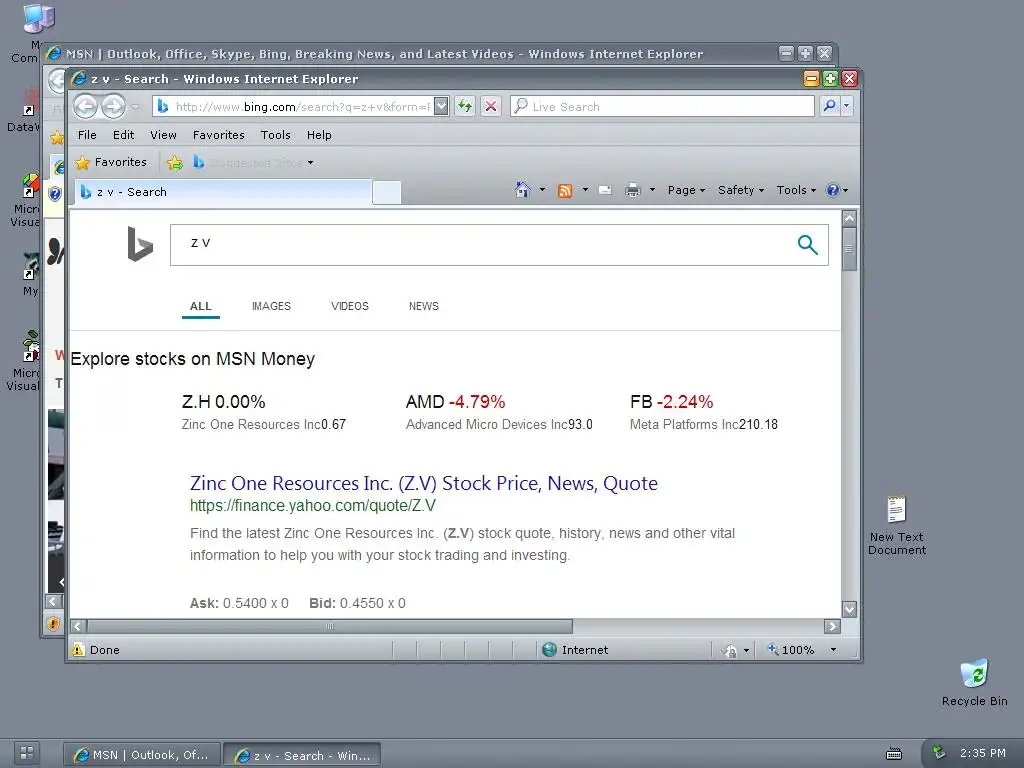Open the Favorites star button
The height and width of the screenshot is (768, 1024).
(x=111, y=162)
